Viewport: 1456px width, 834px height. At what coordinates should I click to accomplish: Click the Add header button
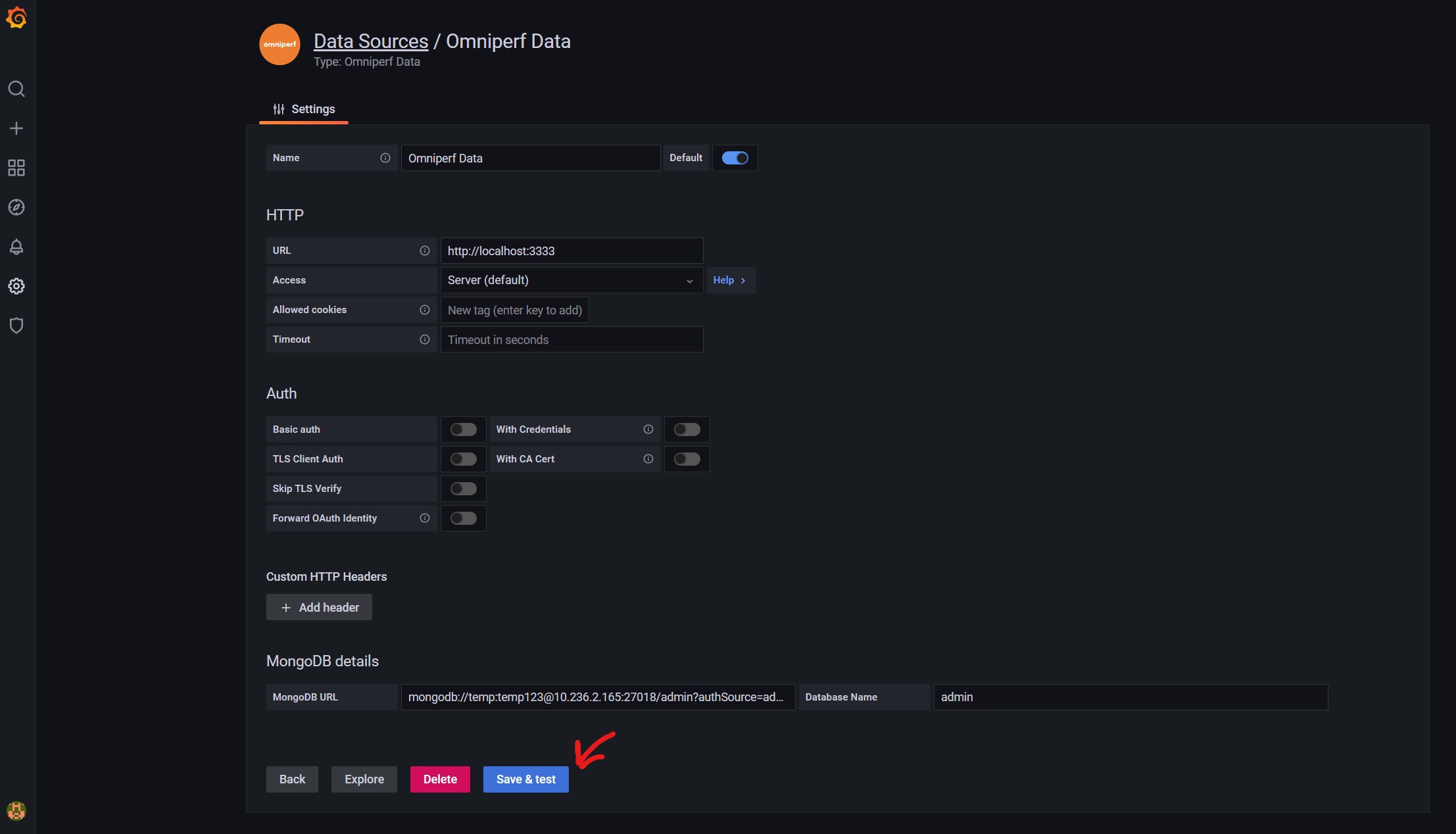pos(319,607)
